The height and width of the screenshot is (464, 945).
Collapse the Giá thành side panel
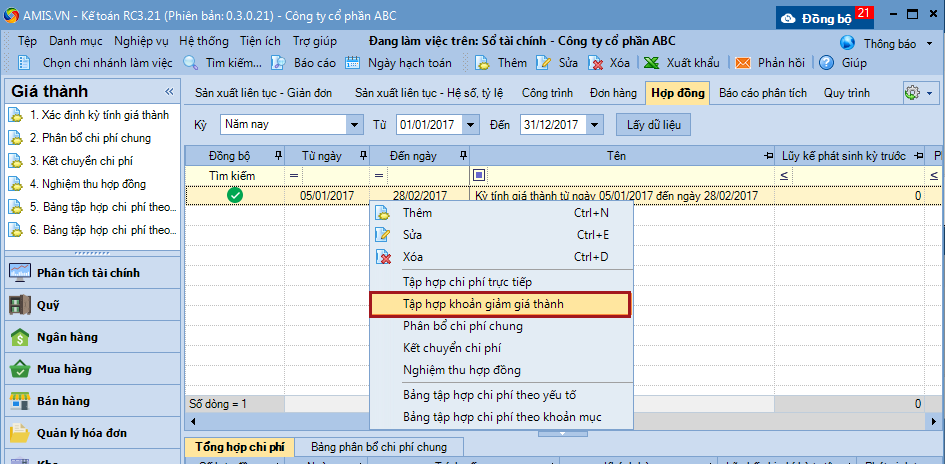coord(169,91)
